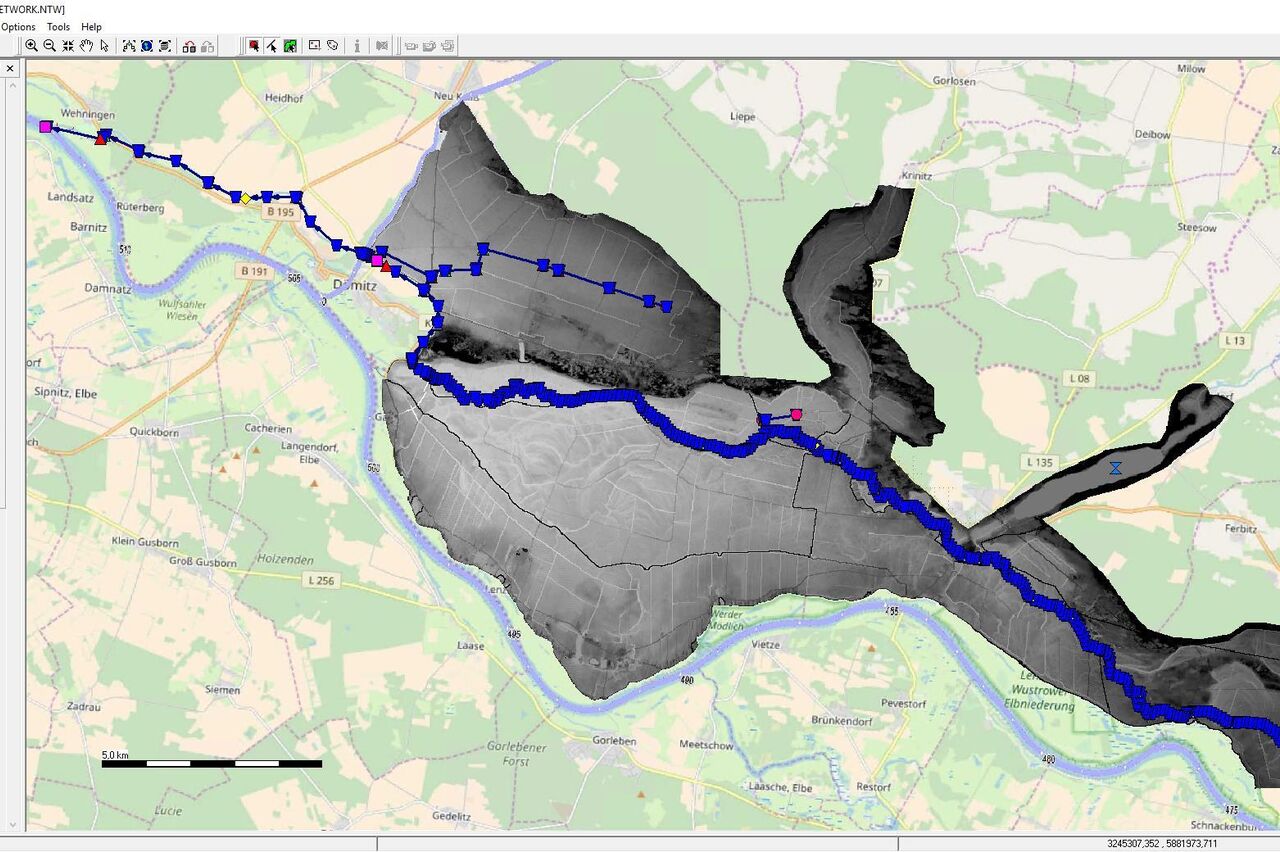Screen dimensions: 1280x852
Task: Click the red padlock icon
Action: [x=189, y=46]
